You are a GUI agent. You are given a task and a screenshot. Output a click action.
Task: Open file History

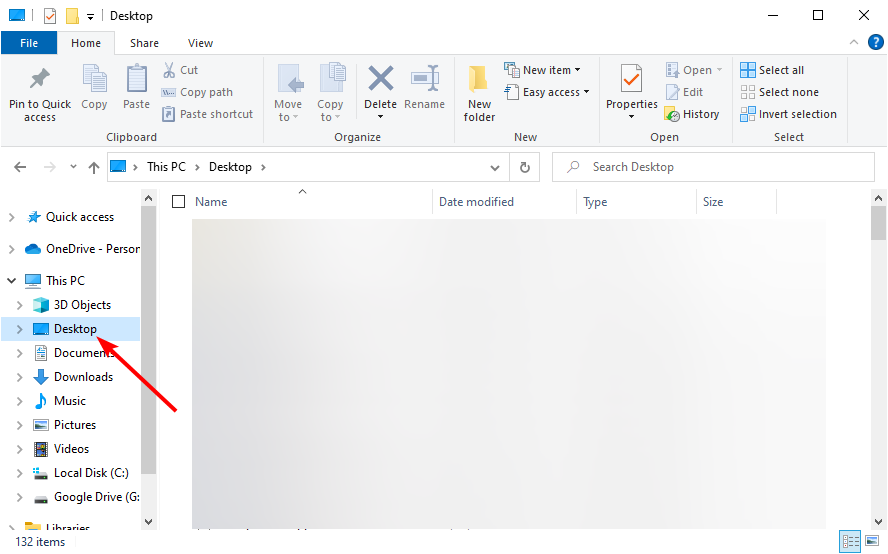[x=691, y=114]
